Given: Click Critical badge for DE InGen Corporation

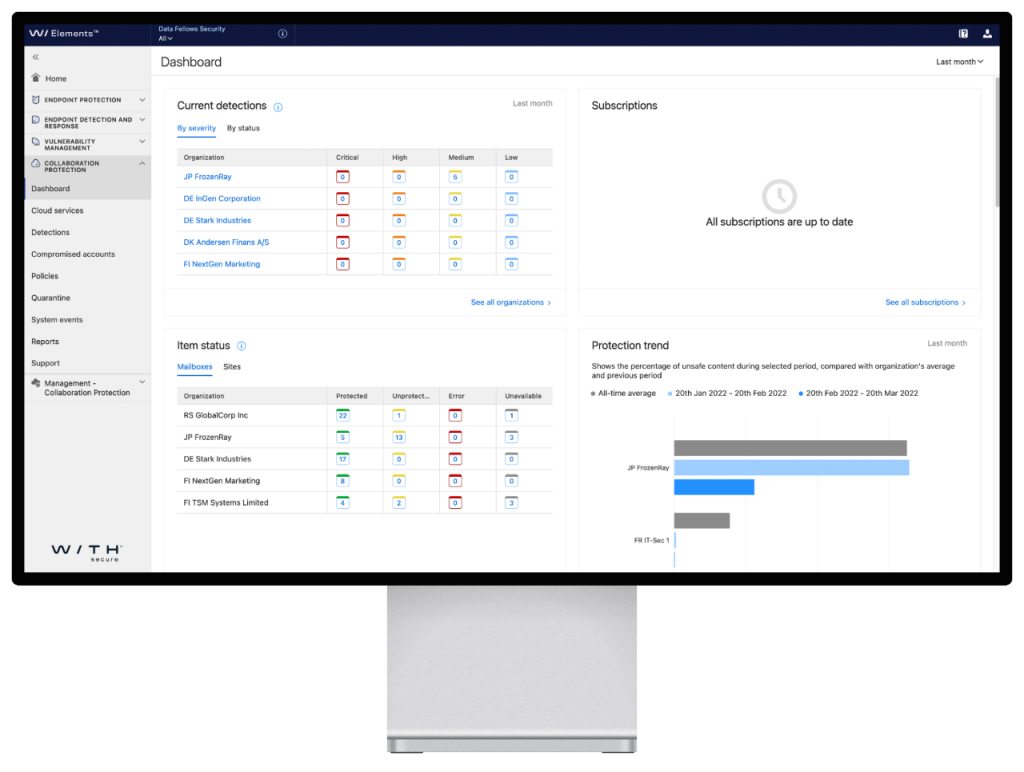Looking at the screenshot, I should click(x=343, y=199).
